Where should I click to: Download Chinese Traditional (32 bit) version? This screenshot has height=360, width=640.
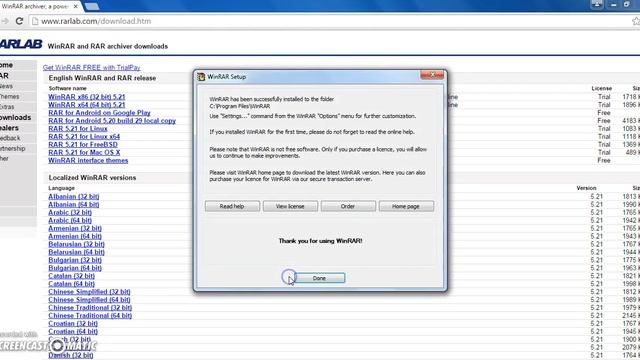[x=90, y=308]
